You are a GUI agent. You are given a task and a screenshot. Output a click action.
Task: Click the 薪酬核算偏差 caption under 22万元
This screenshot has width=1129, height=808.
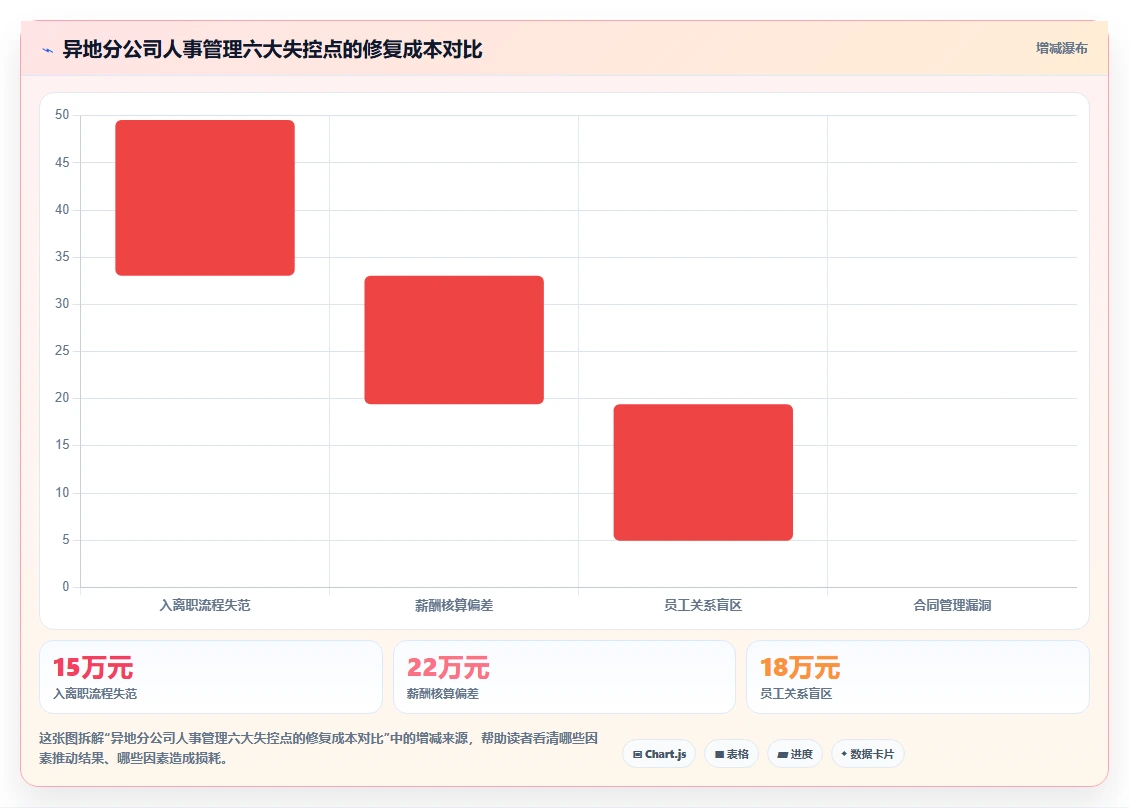(x=443, y=694)
